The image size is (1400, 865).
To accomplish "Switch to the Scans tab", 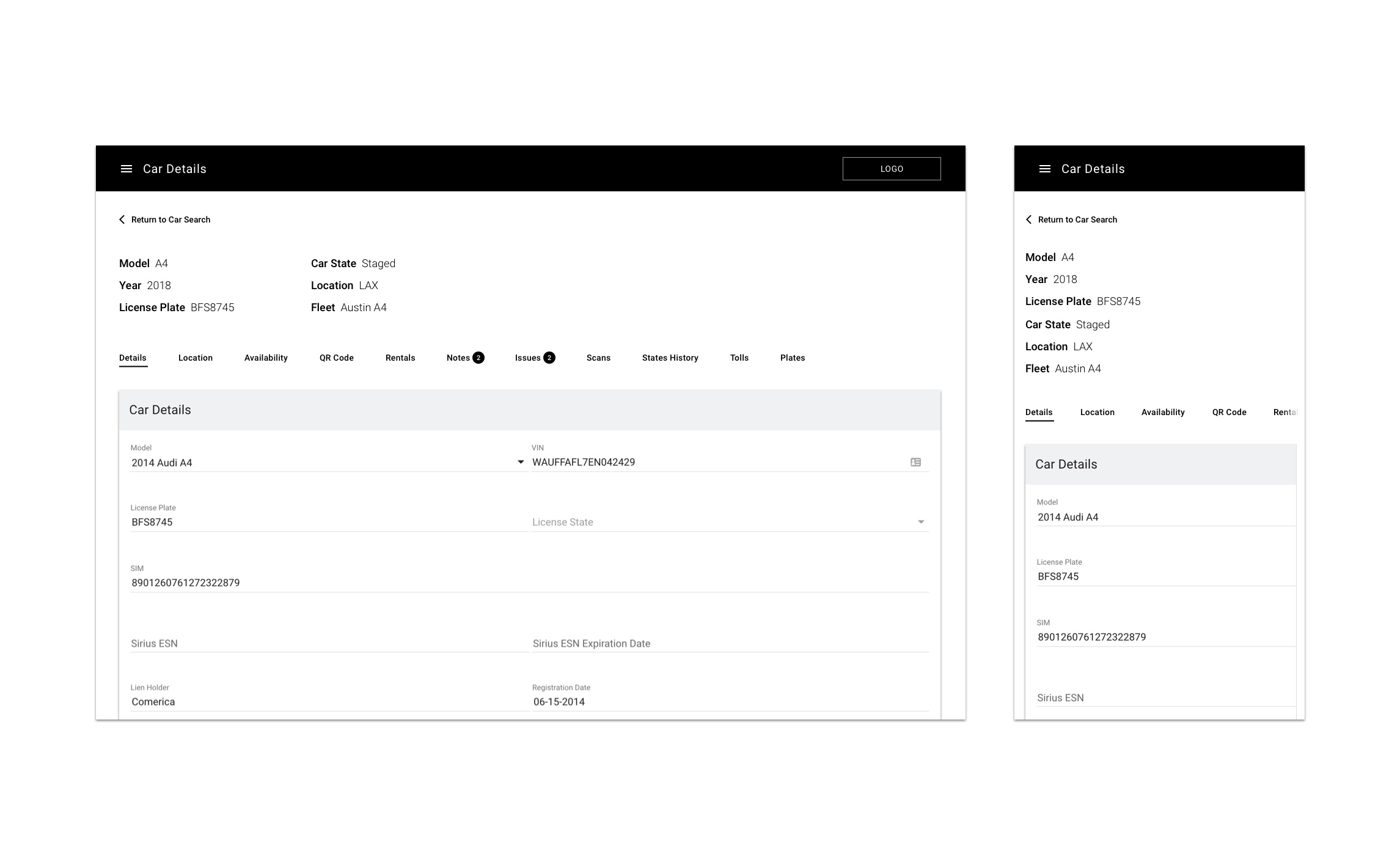I will [x=598, y=358].
